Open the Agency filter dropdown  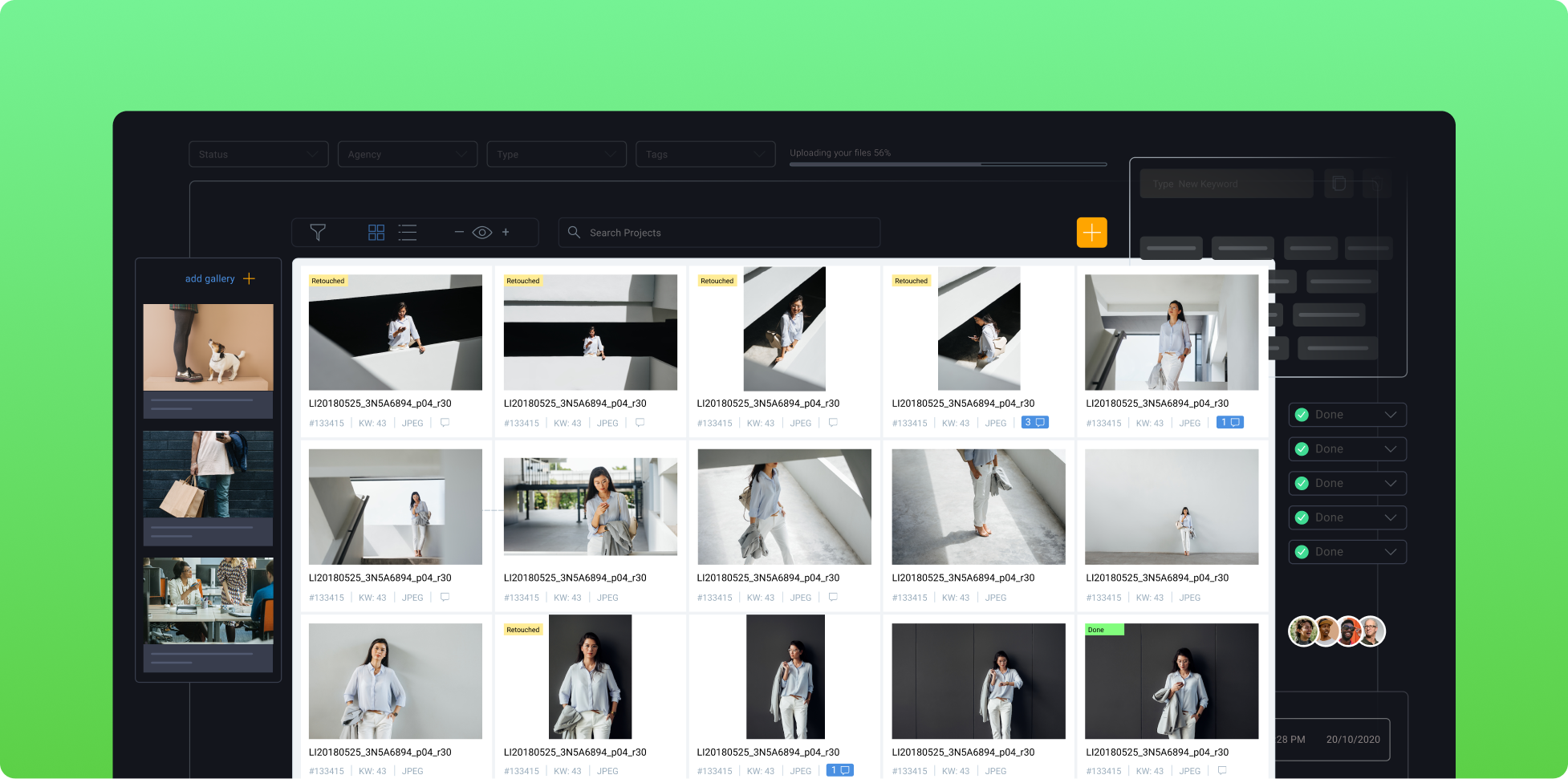click(408, 154)
